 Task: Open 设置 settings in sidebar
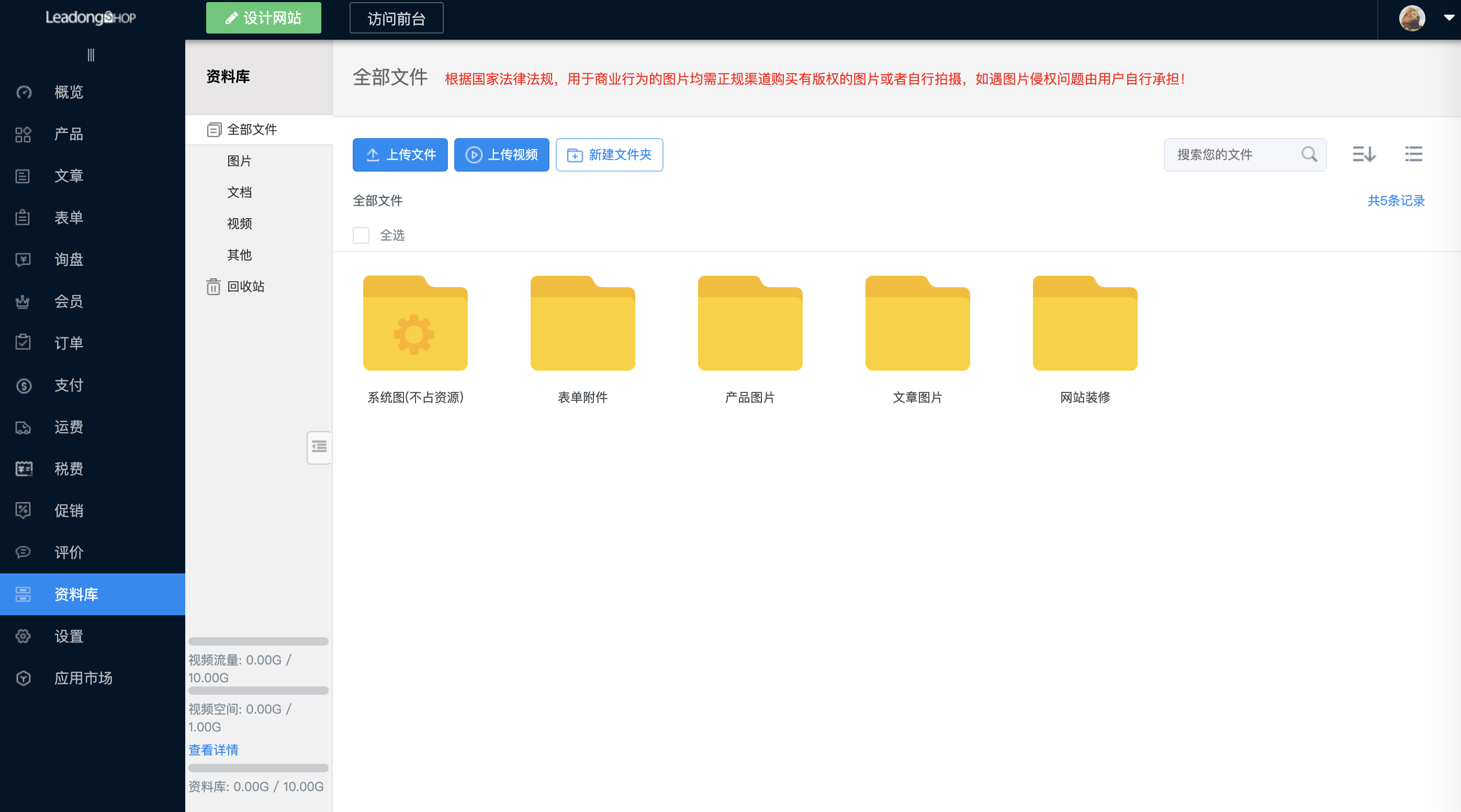coord(69,636)
